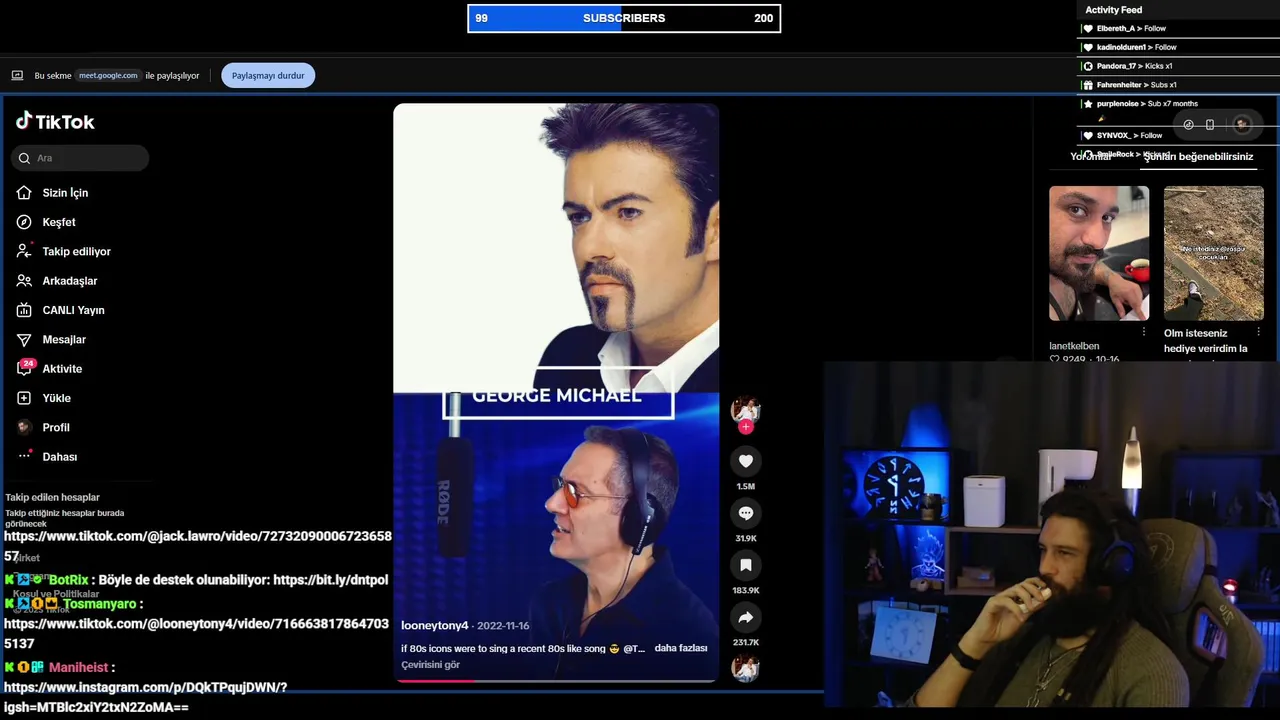Open three-dot menu for Olm isteseniz video
Image resolution: width=1280 pixels, height=720 pixels.
point(1258,332)
